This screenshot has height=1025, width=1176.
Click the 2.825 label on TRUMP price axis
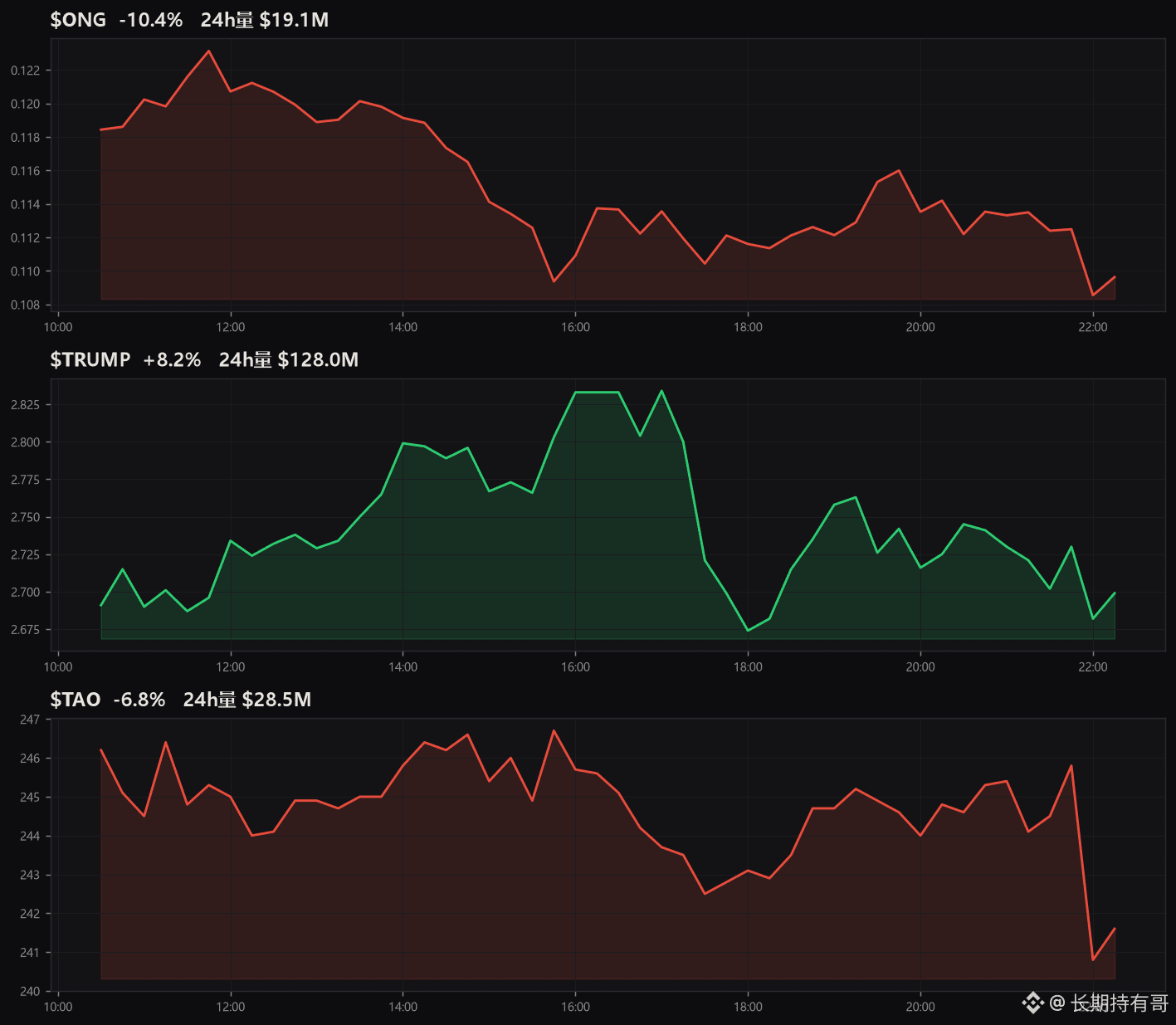click(x=25, y=405)
